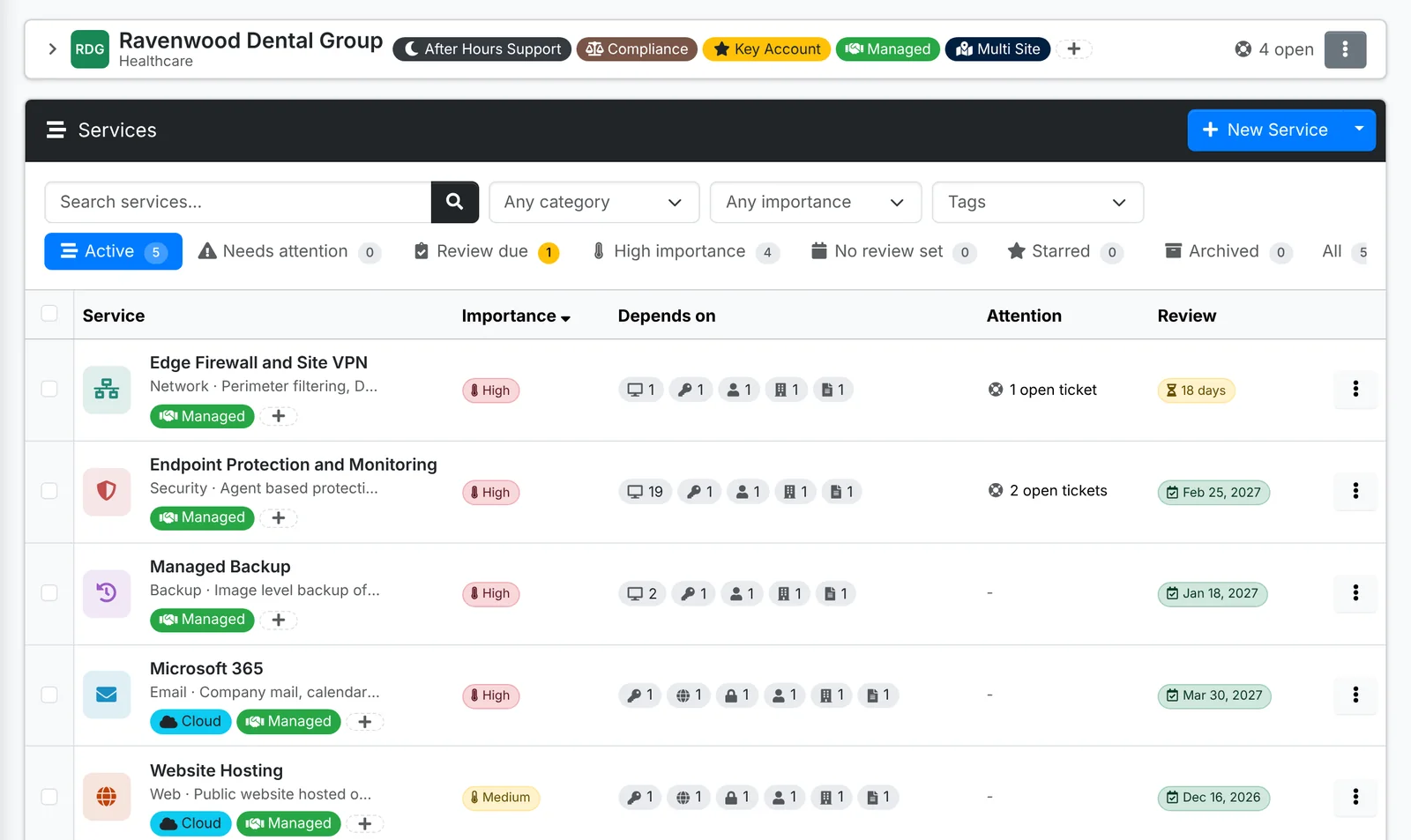The image size is (1411, 840).
Task: Click the New Service button
Action: (x=1265, y=130)
